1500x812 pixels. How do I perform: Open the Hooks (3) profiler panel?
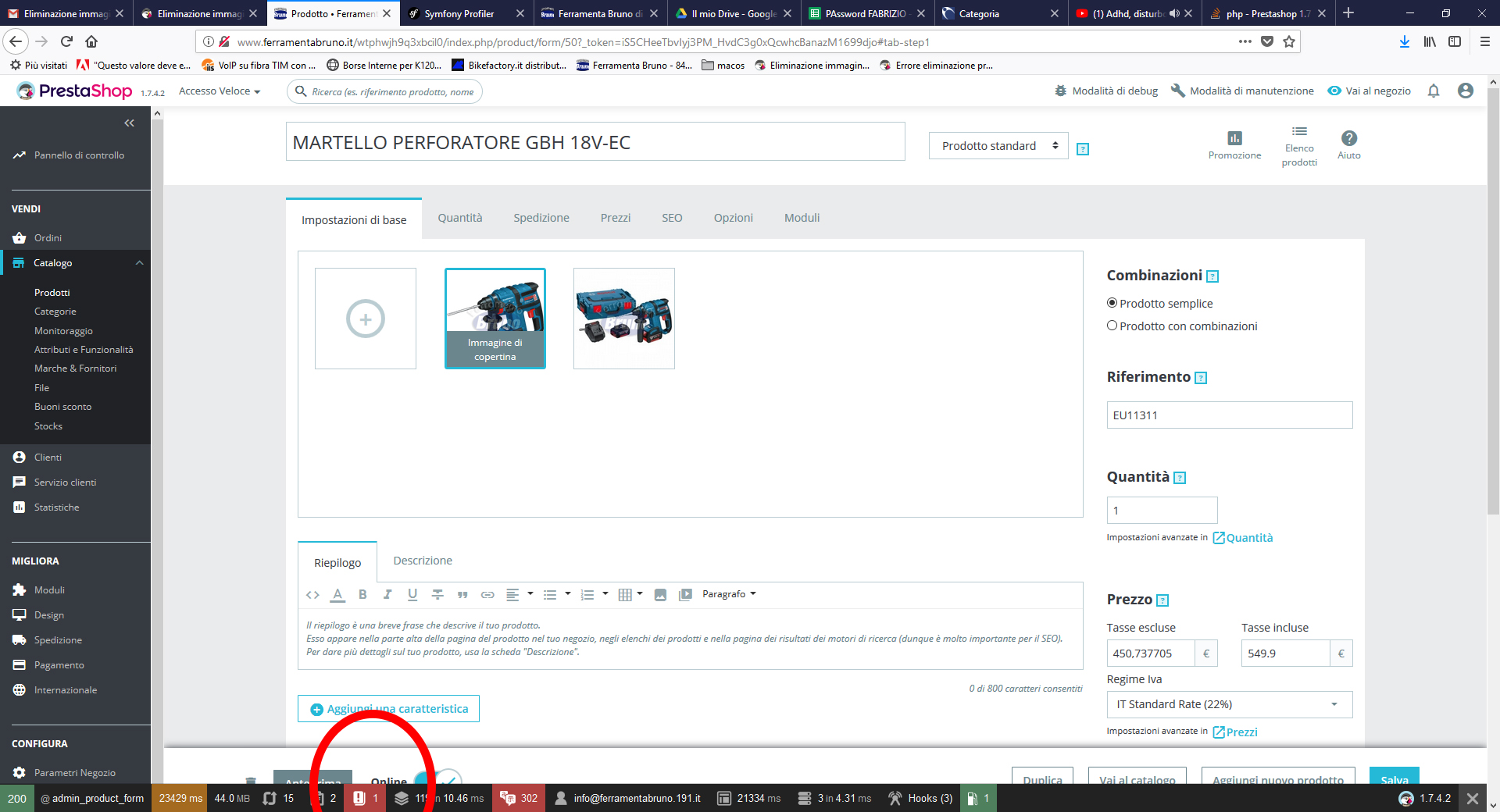coord(920,798)
